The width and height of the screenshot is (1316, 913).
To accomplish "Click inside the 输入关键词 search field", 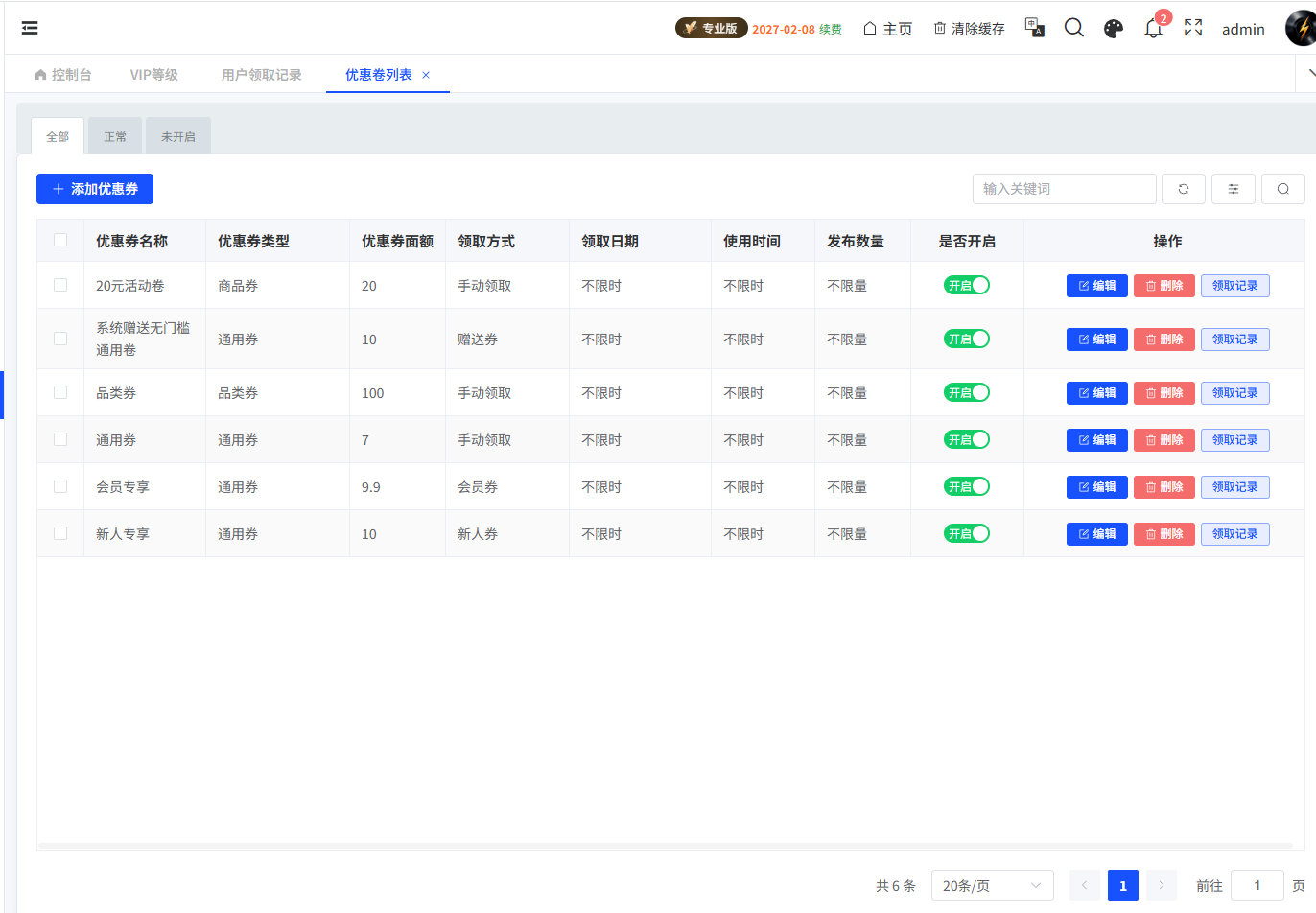I will tap(1064, 188).
